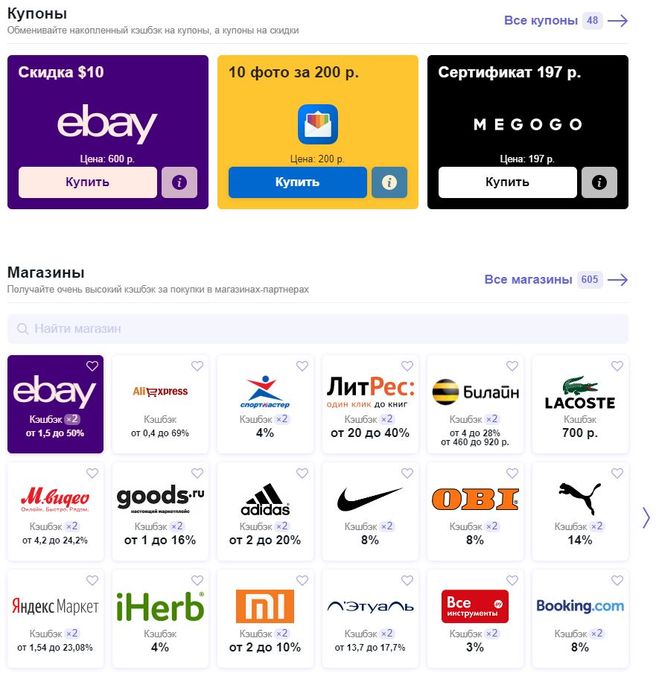Image resolution: width=659 pixels, height=676 pixels.
Task: Open info icon on MEGOGO certificate
Action: [x=599, y=182]
